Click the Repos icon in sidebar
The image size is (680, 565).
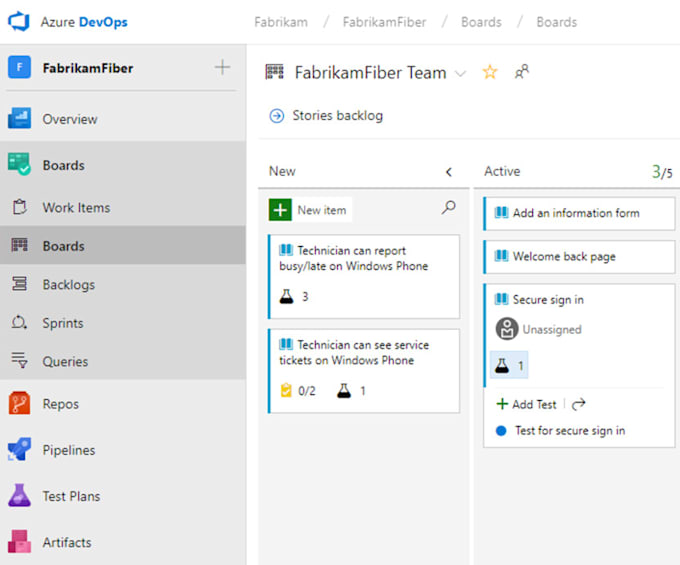click(20, 404)
